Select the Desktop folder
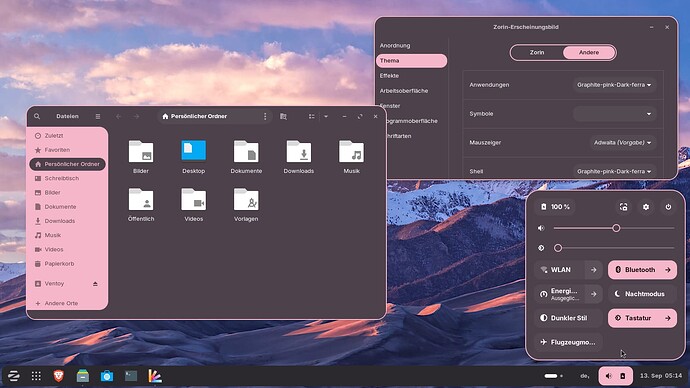This screenshot has width=690, height=388. 194,151
